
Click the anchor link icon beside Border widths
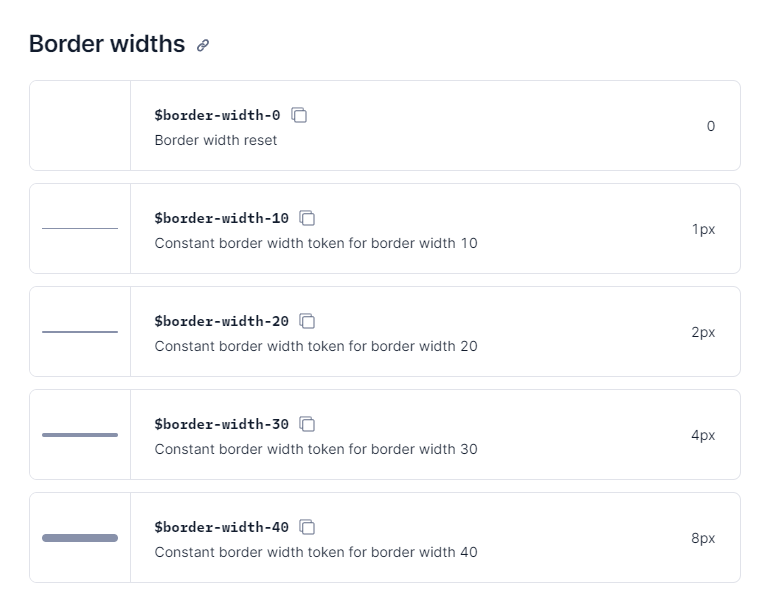coord(203,46)
